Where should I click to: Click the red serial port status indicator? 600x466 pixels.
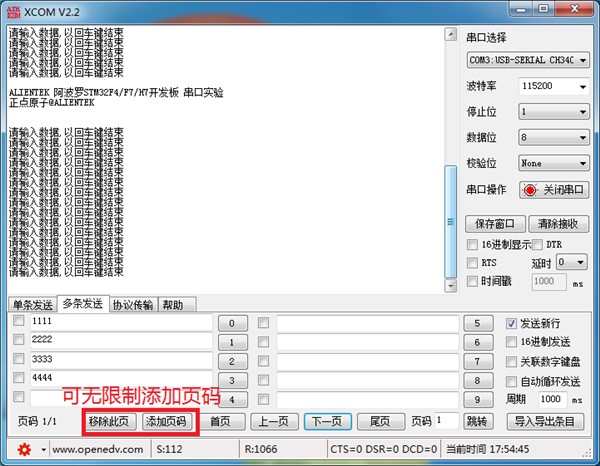pyautogui.click(x=530, y=190)
